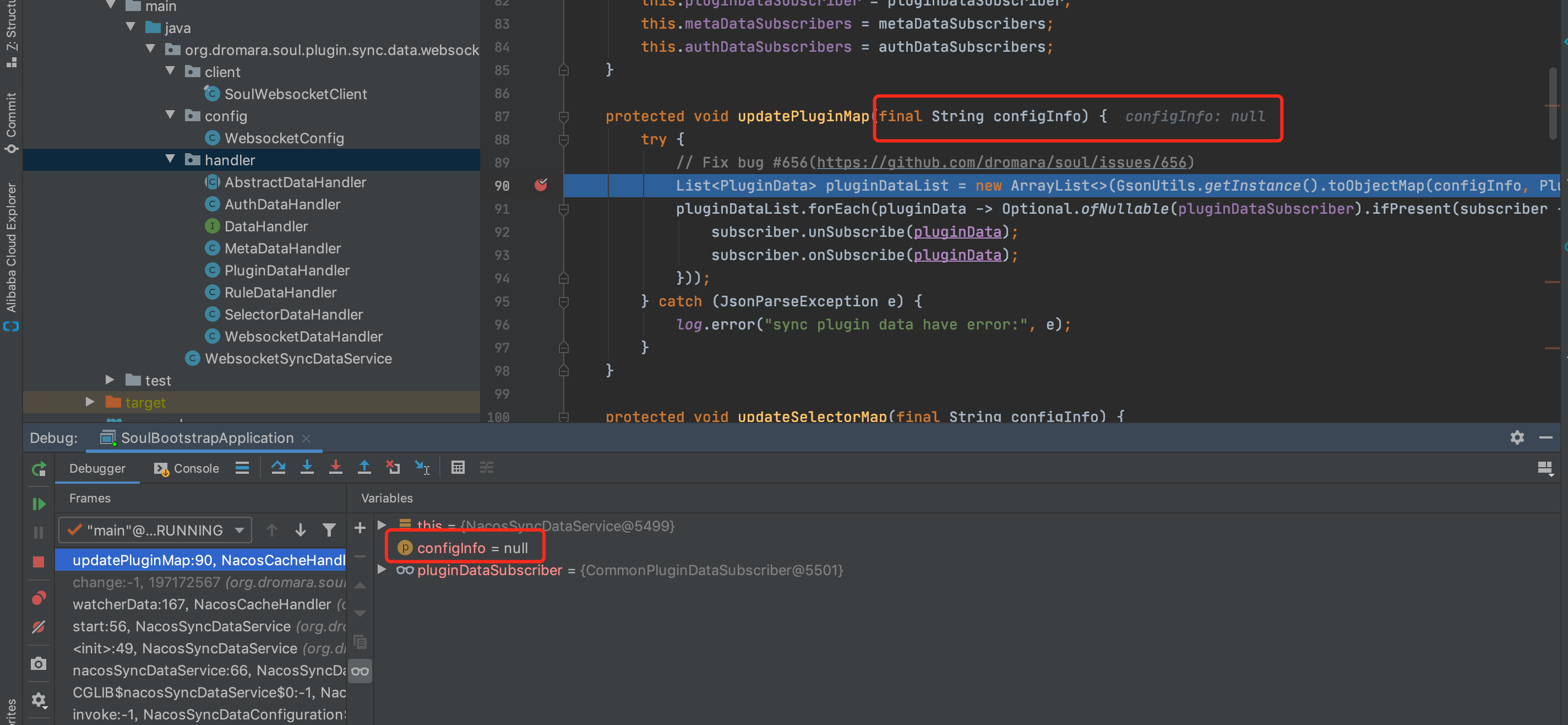Image resolution: width=1568 pixels, height=725 pixels.
Task: Click Drop Frame icon
Action: [x=393, y=467]
